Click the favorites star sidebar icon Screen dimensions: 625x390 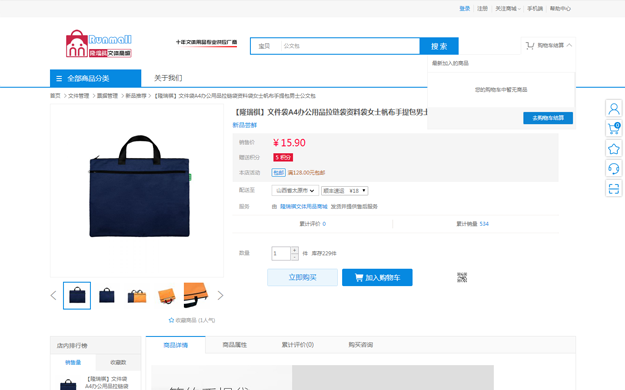click(614, 149)
